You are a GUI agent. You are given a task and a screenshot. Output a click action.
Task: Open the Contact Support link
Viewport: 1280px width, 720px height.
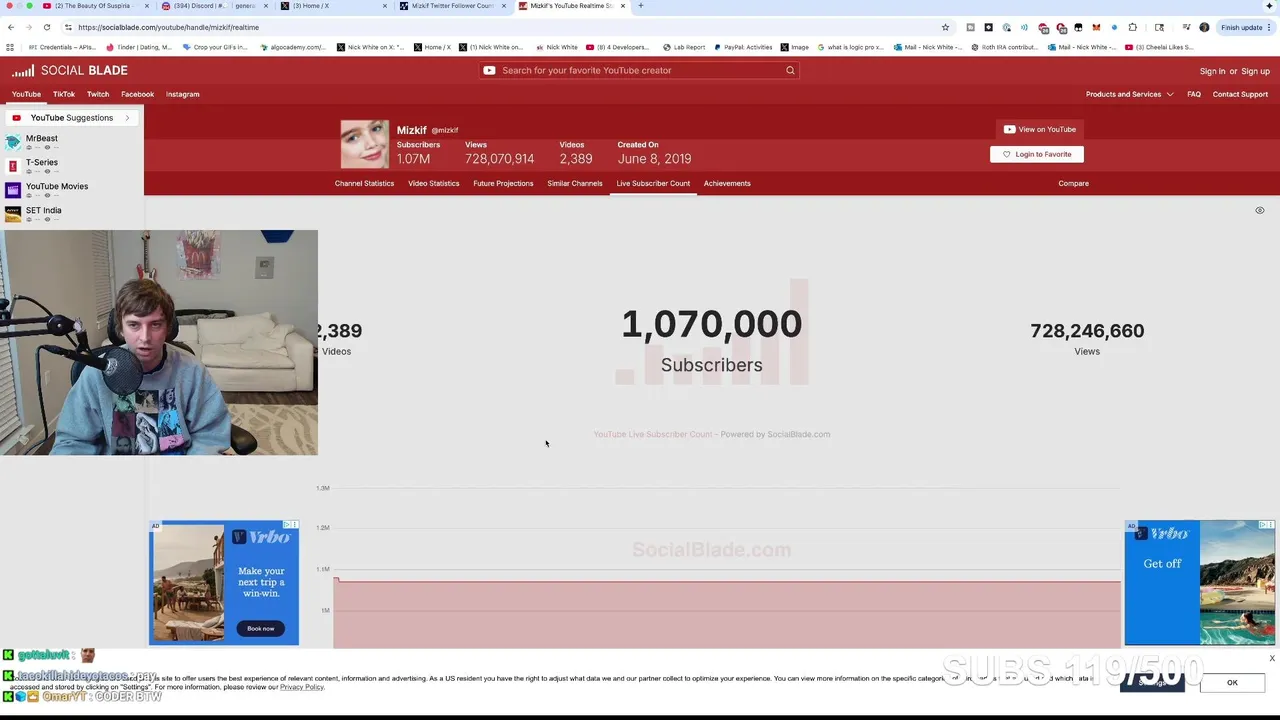click(x=1240, y=94)
